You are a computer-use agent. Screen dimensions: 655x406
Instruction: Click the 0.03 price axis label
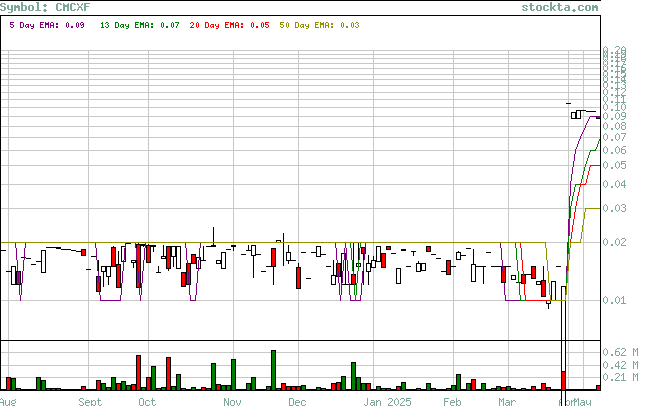coord(614,208)
